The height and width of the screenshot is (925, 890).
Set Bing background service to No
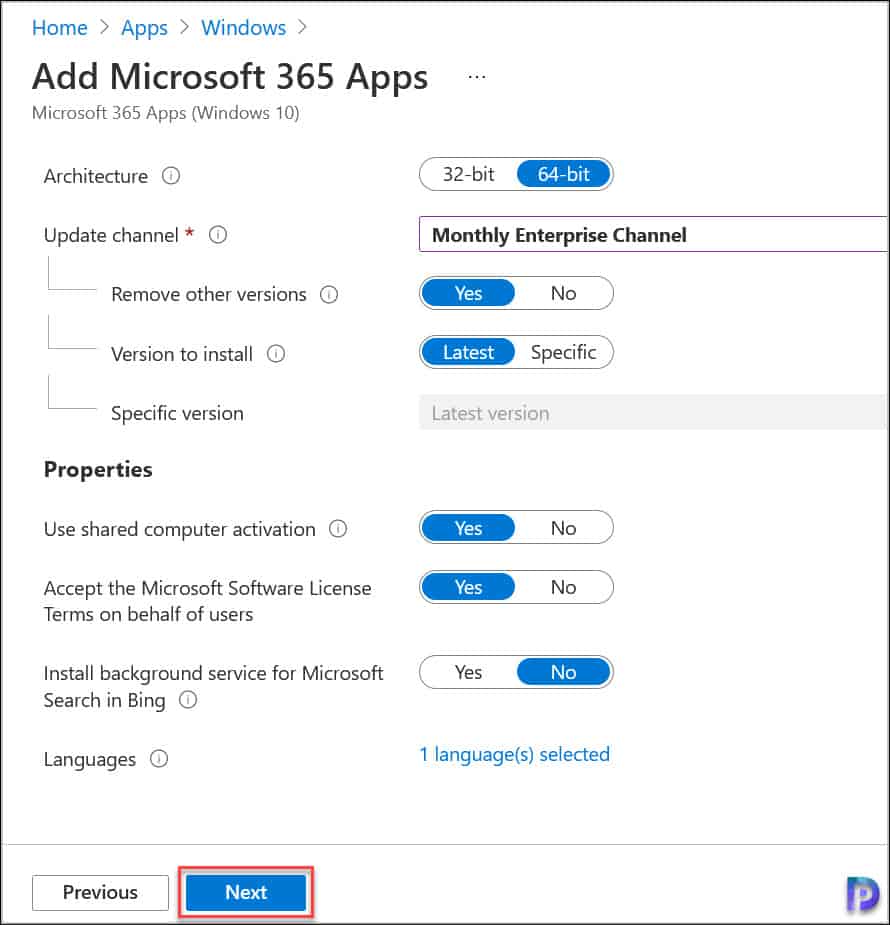coord(563,672)
